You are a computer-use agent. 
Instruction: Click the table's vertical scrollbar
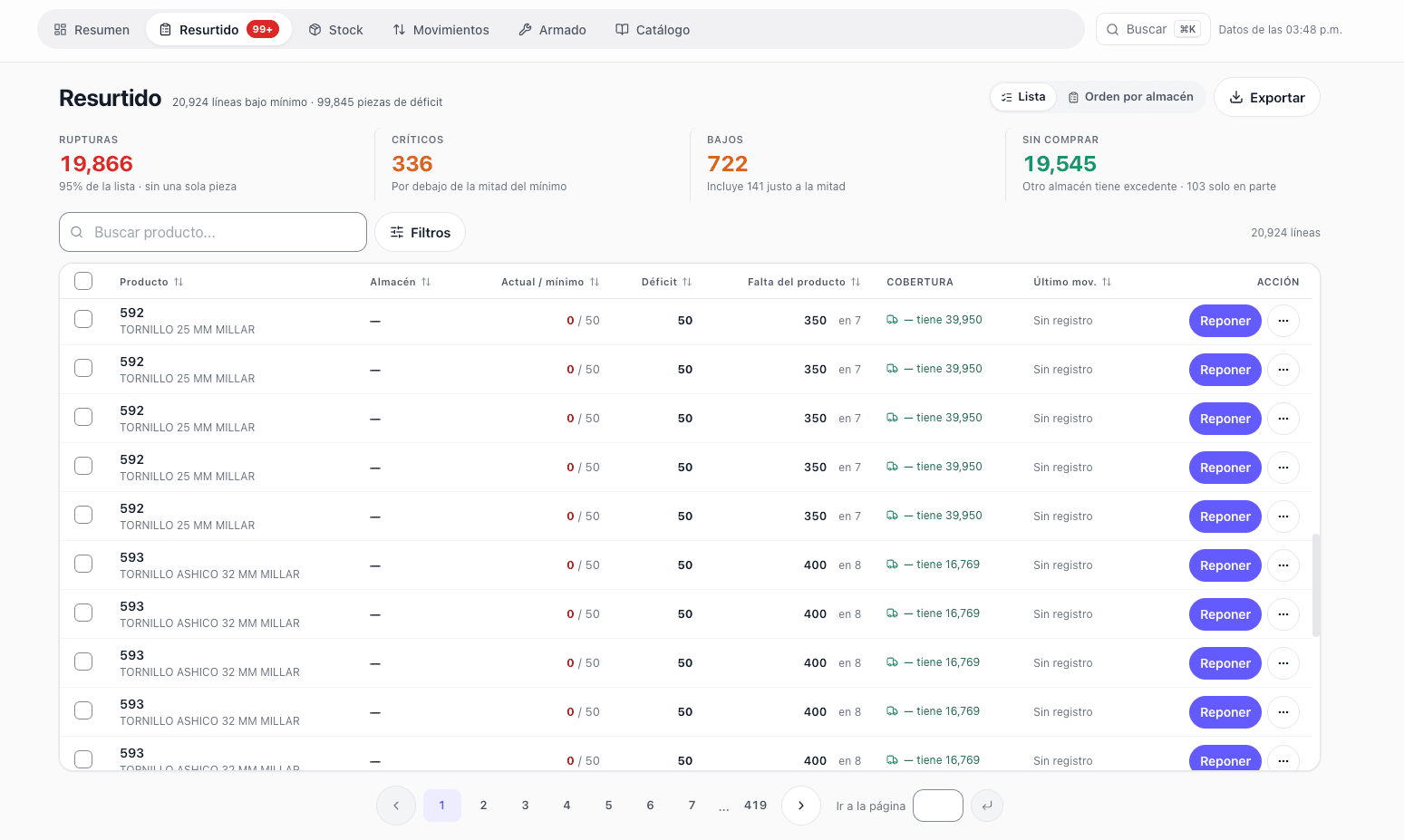1316,585
